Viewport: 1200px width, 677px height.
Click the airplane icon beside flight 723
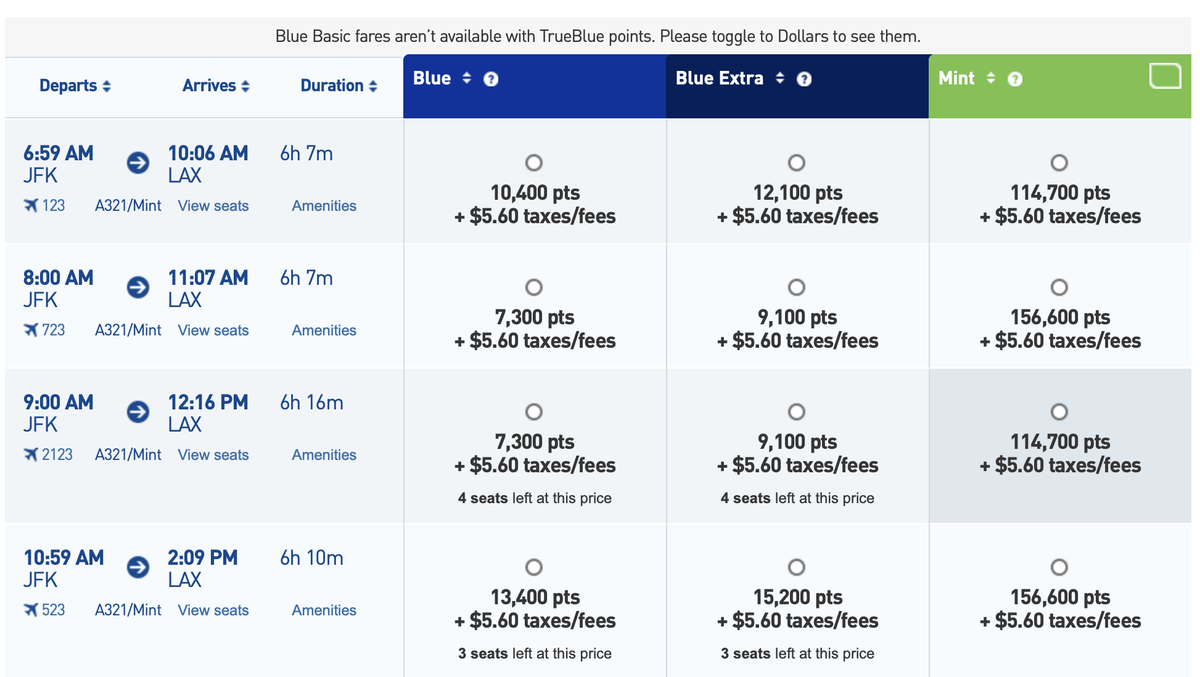pyautogui.click(x=31, y=330)
